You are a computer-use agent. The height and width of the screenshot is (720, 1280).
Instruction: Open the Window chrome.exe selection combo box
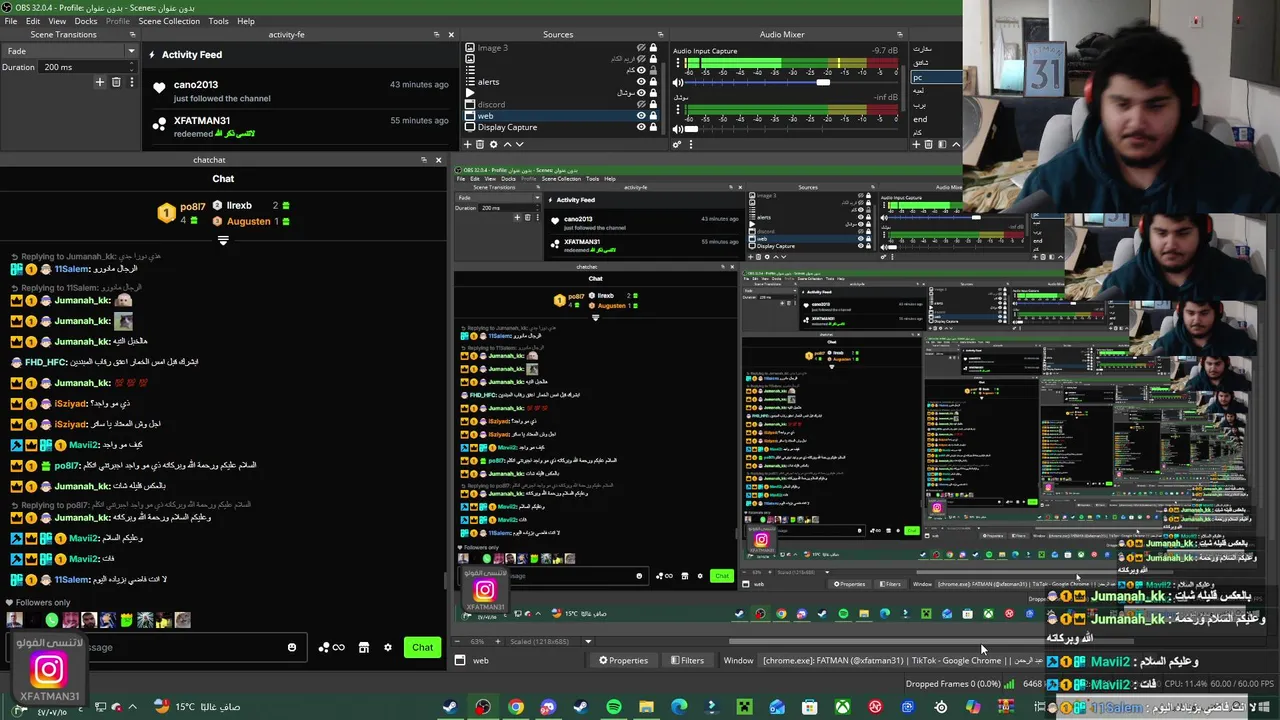pos(900,660)
